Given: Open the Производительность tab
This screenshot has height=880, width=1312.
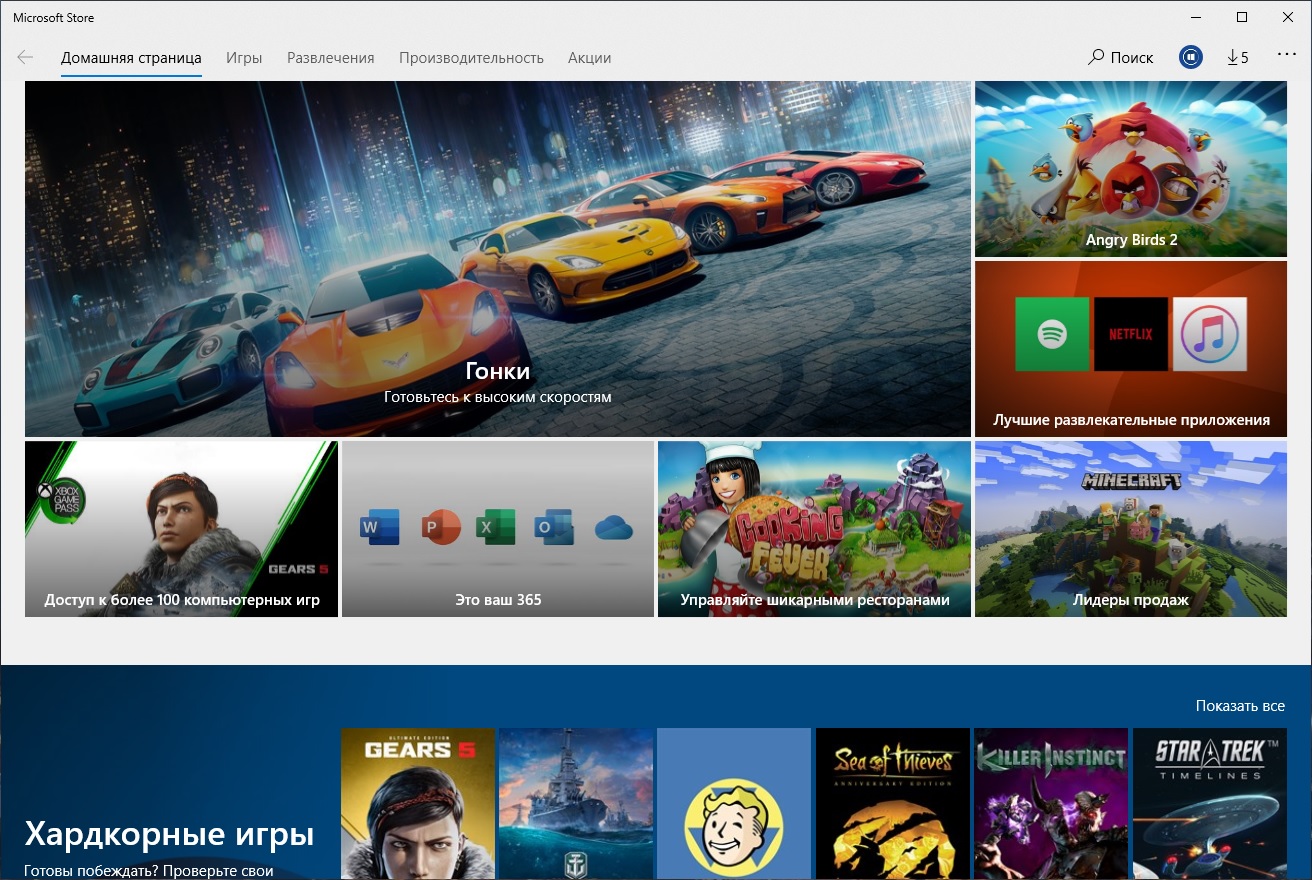Looking at the screenshot, I should 471,58.
